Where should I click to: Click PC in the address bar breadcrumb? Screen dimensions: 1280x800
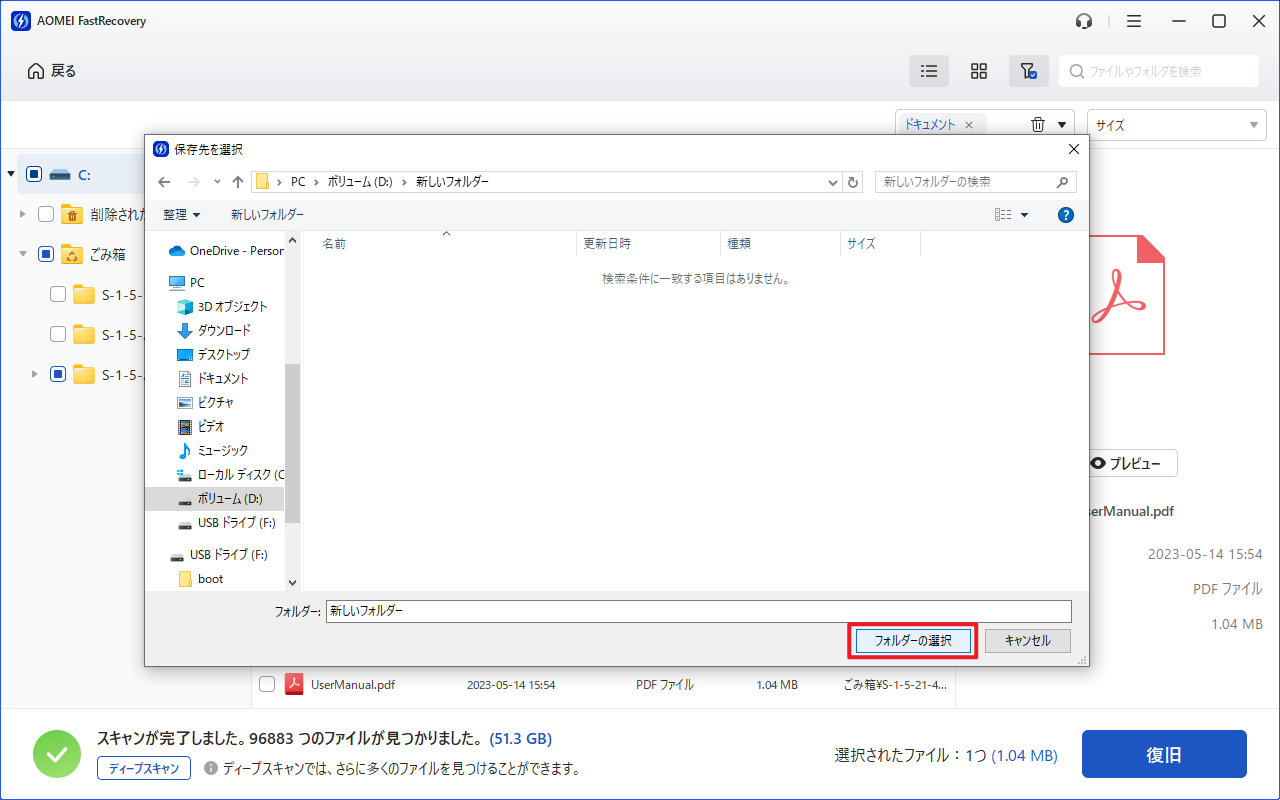[298, 182]
